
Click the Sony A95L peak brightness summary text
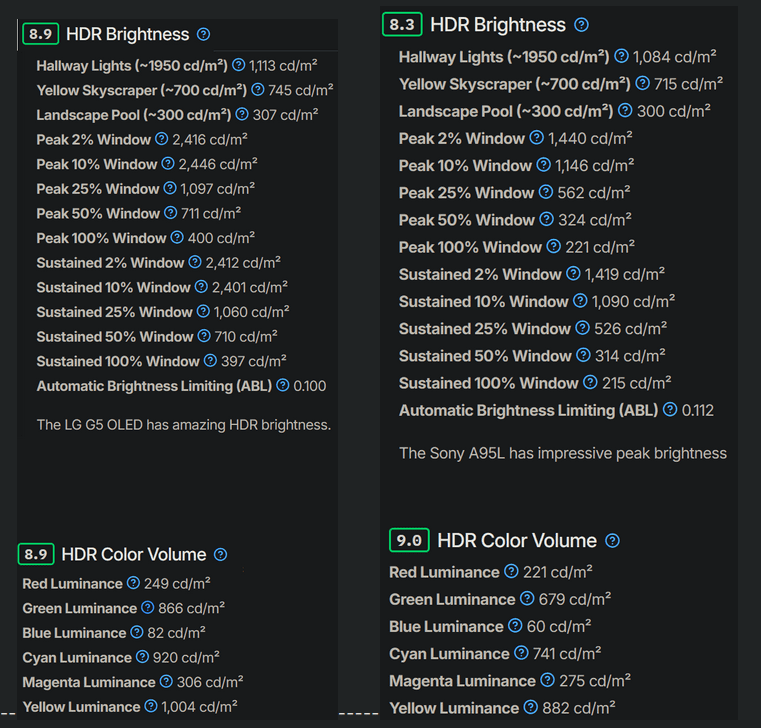pyautogui.click(x=562, y=453)
